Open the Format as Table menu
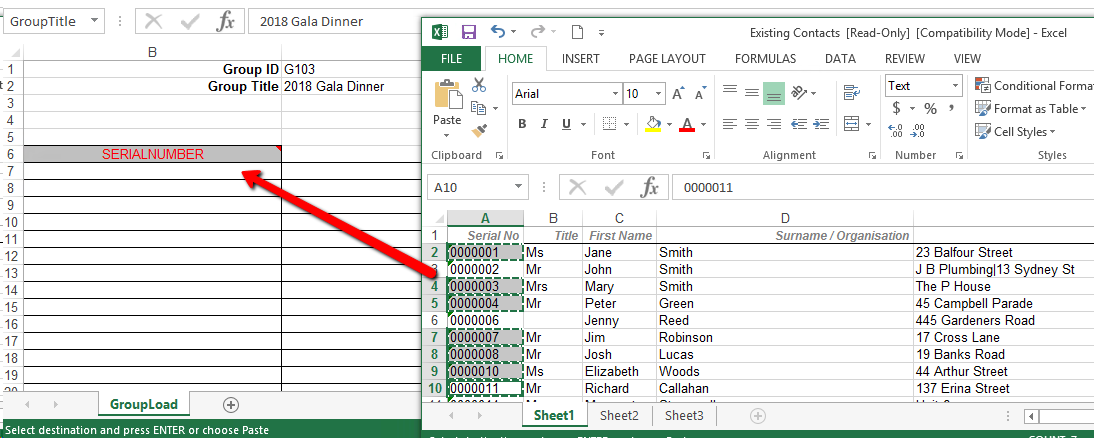This screenshot has height=438, width=1094. click(x=1035, y=108)
